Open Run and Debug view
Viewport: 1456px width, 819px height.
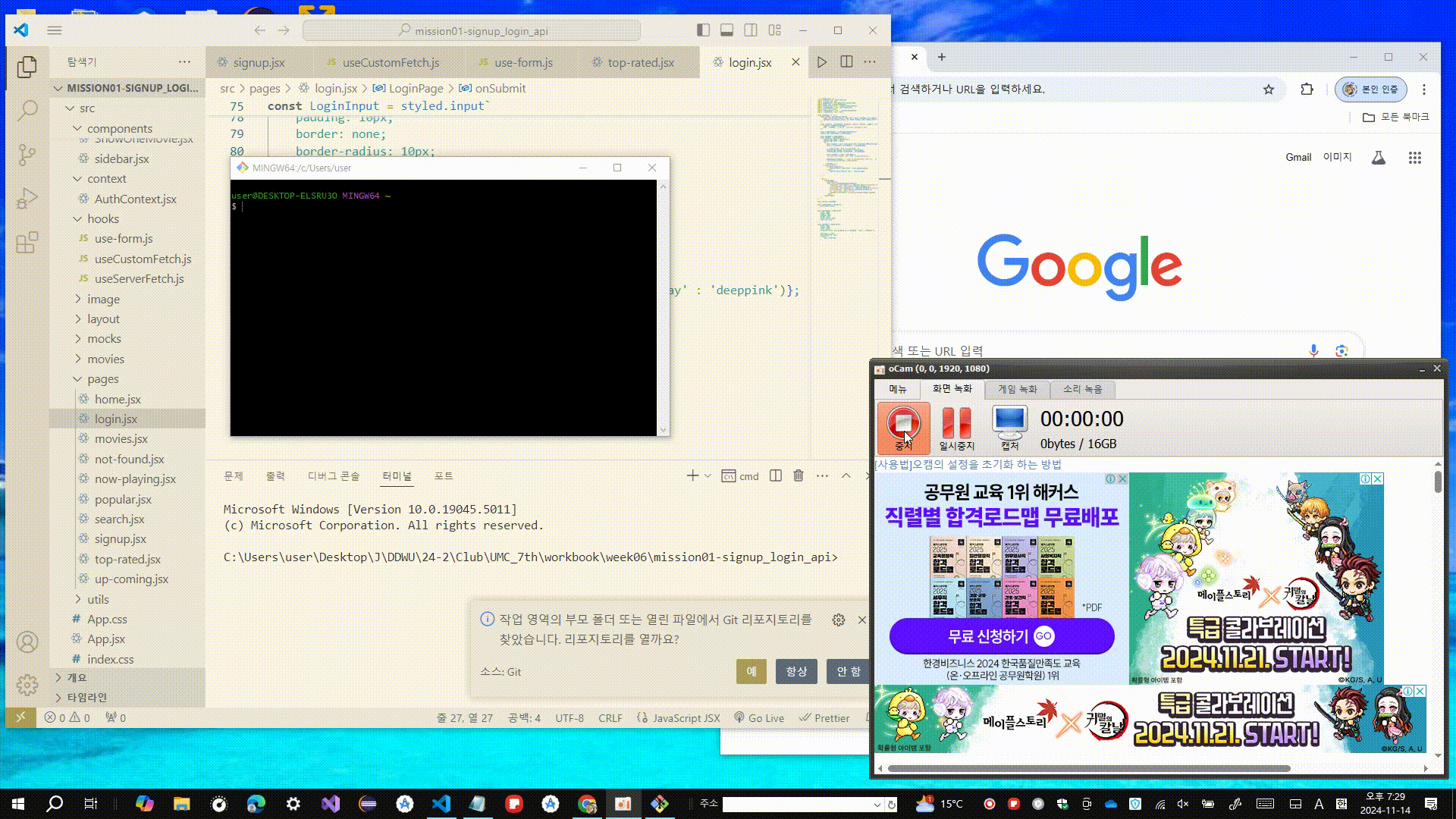(x=27, y=199)
